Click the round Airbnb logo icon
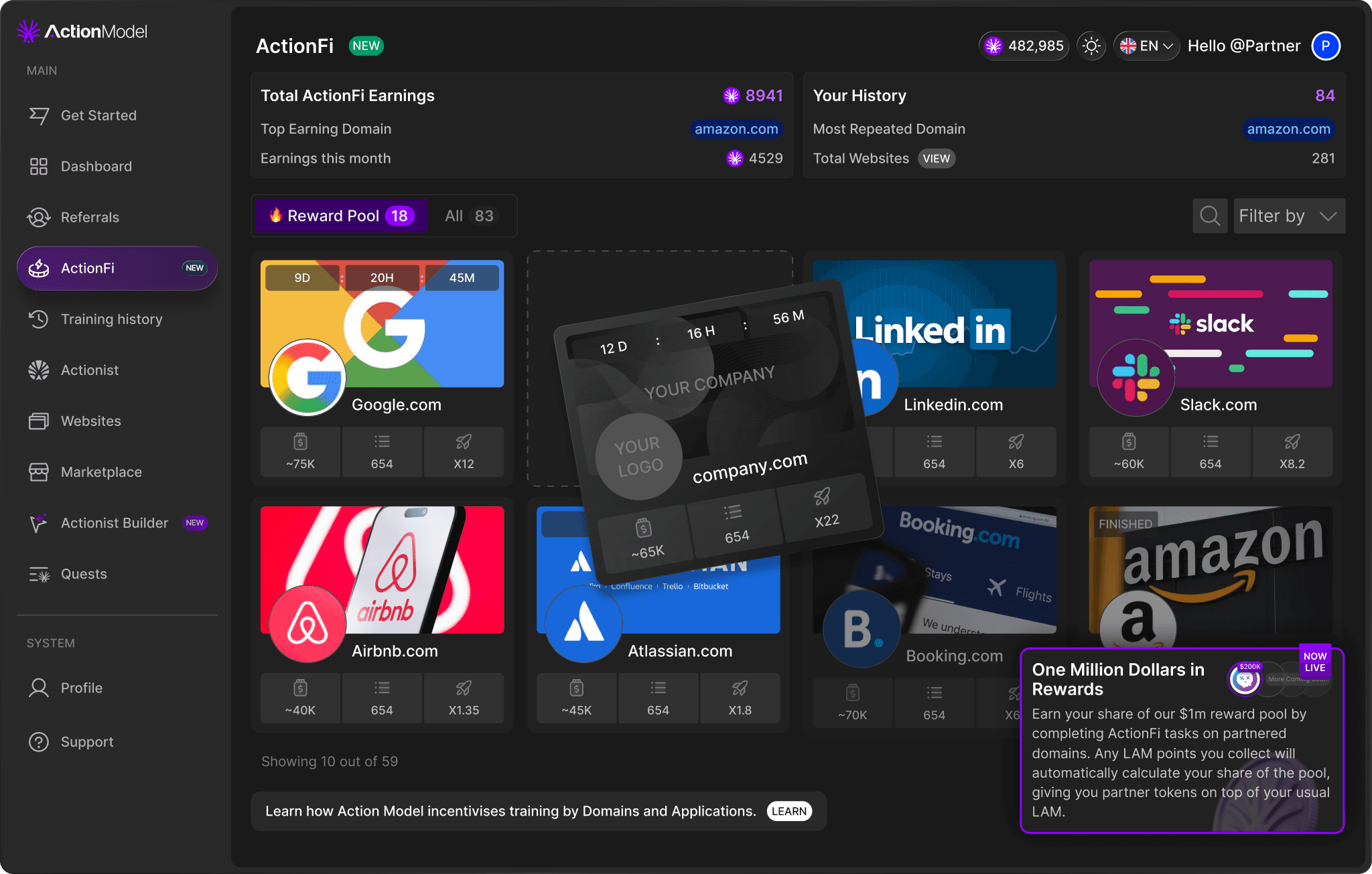1372x874 pixels. click(x=307, y=624)
